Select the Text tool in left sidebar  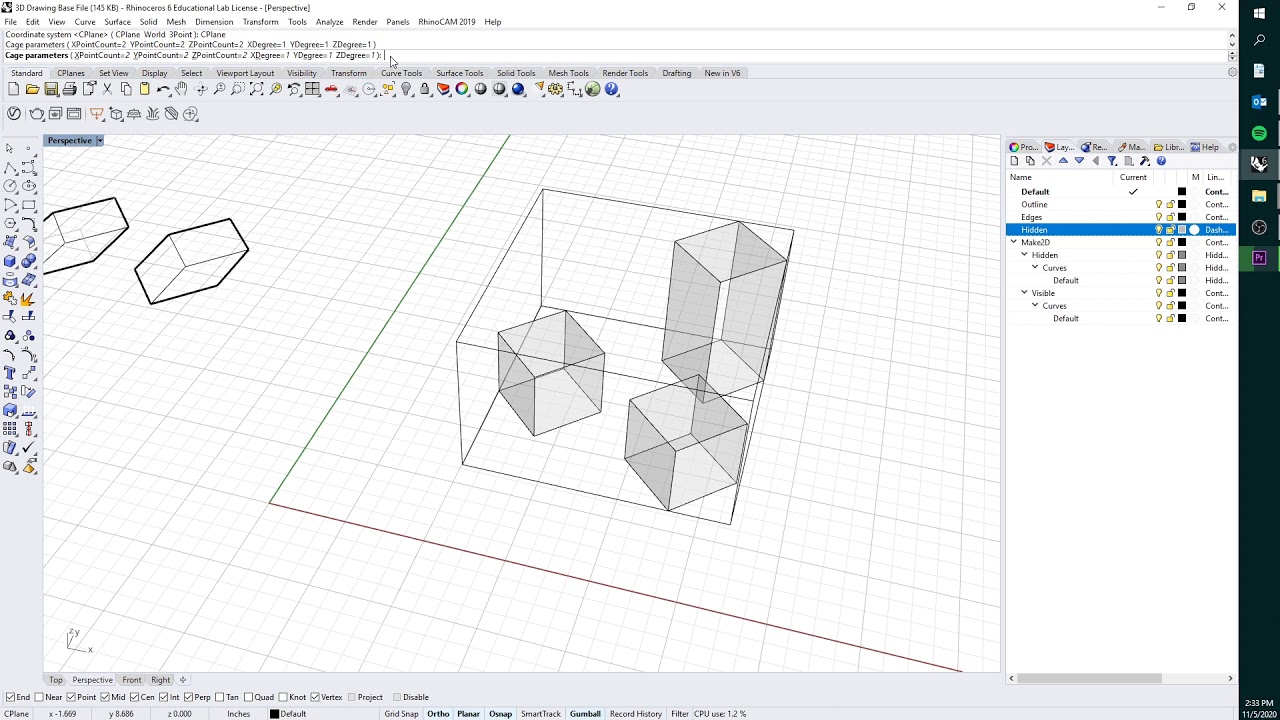[x=10, y=373]
